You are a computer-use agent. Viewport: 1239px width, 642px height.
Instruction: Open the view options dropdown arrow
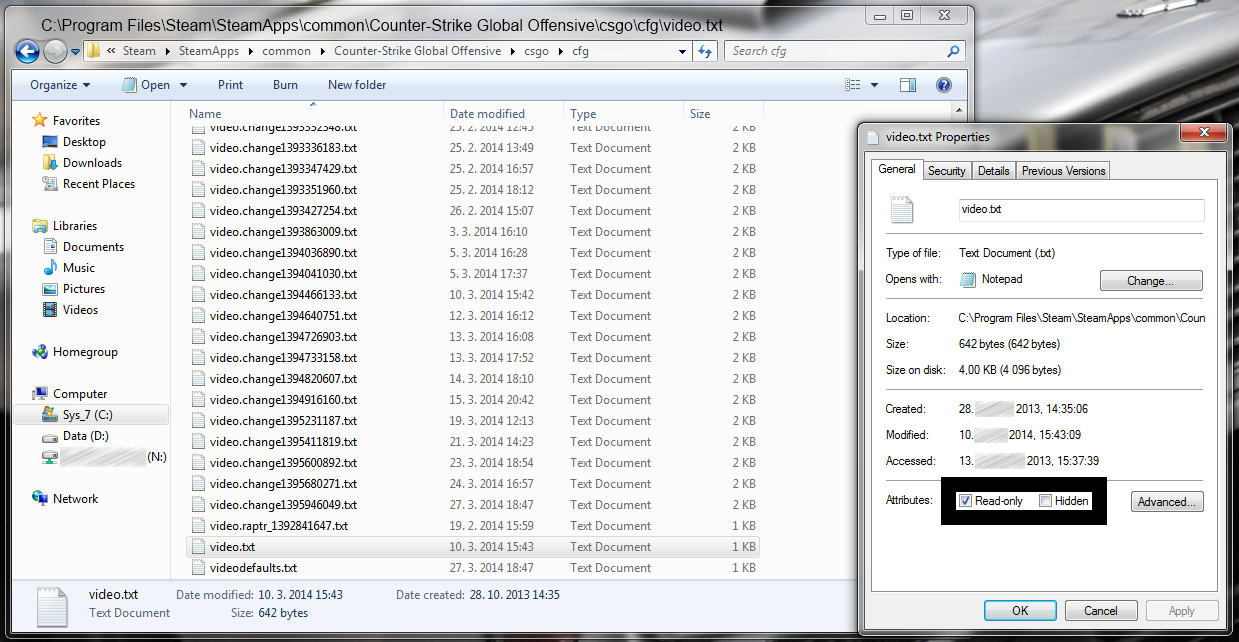click(x=875, y=85)
